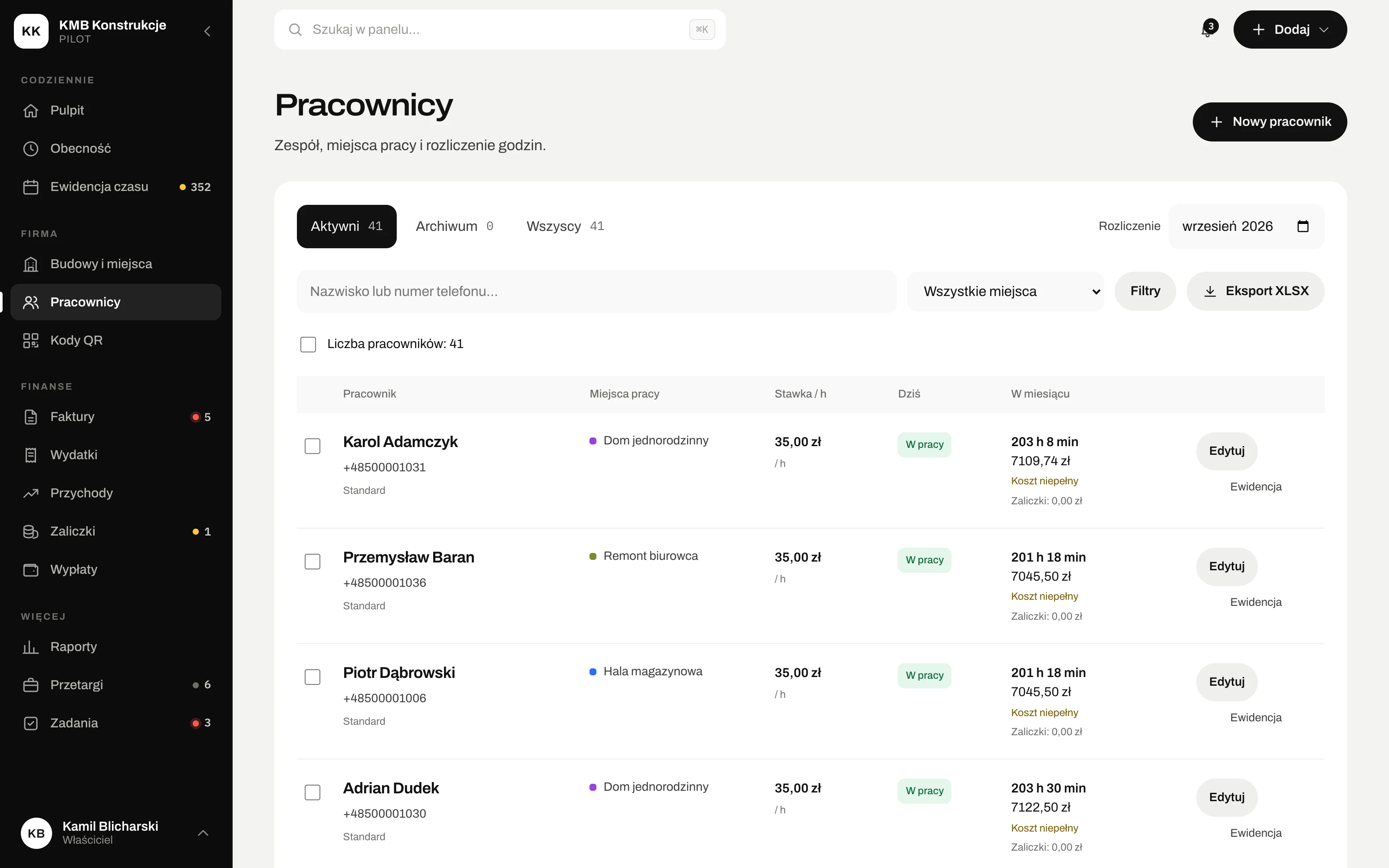This screenshot has width=1389, height=868.
Task: Collapse the sidebar with the chevron arrow
Action: (x=207, y=31)
